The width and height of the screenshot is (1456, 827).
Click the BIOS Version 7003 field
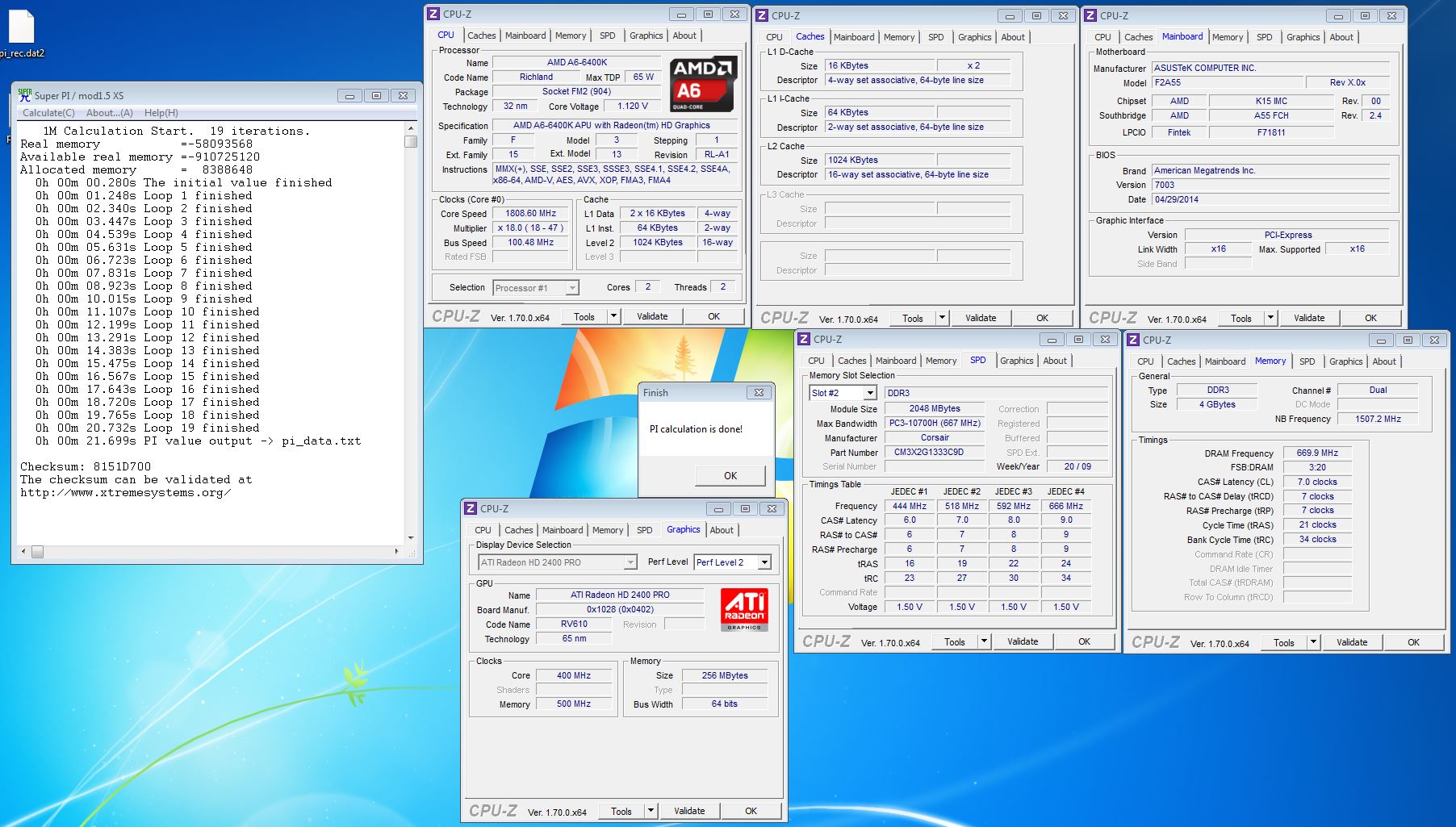tap(1271, 186)
